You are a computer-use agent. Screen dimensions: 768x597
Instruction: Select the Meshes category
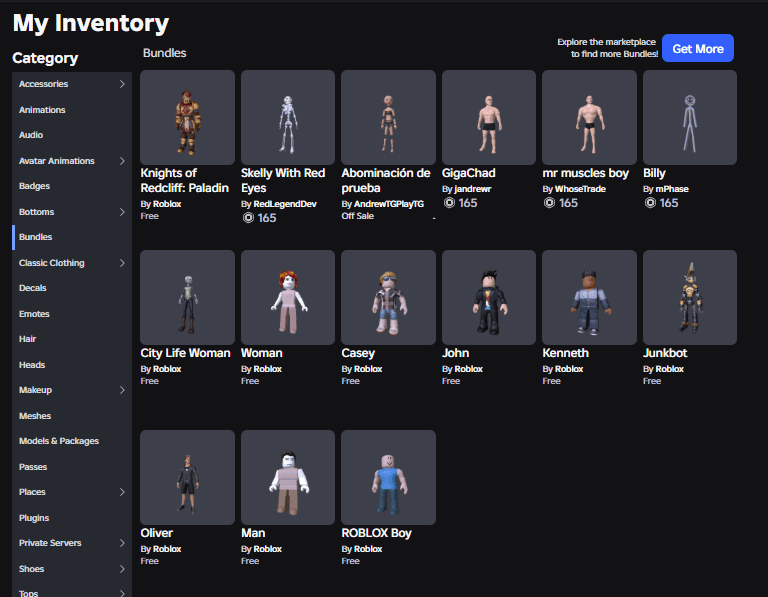(x=72, y=416)
